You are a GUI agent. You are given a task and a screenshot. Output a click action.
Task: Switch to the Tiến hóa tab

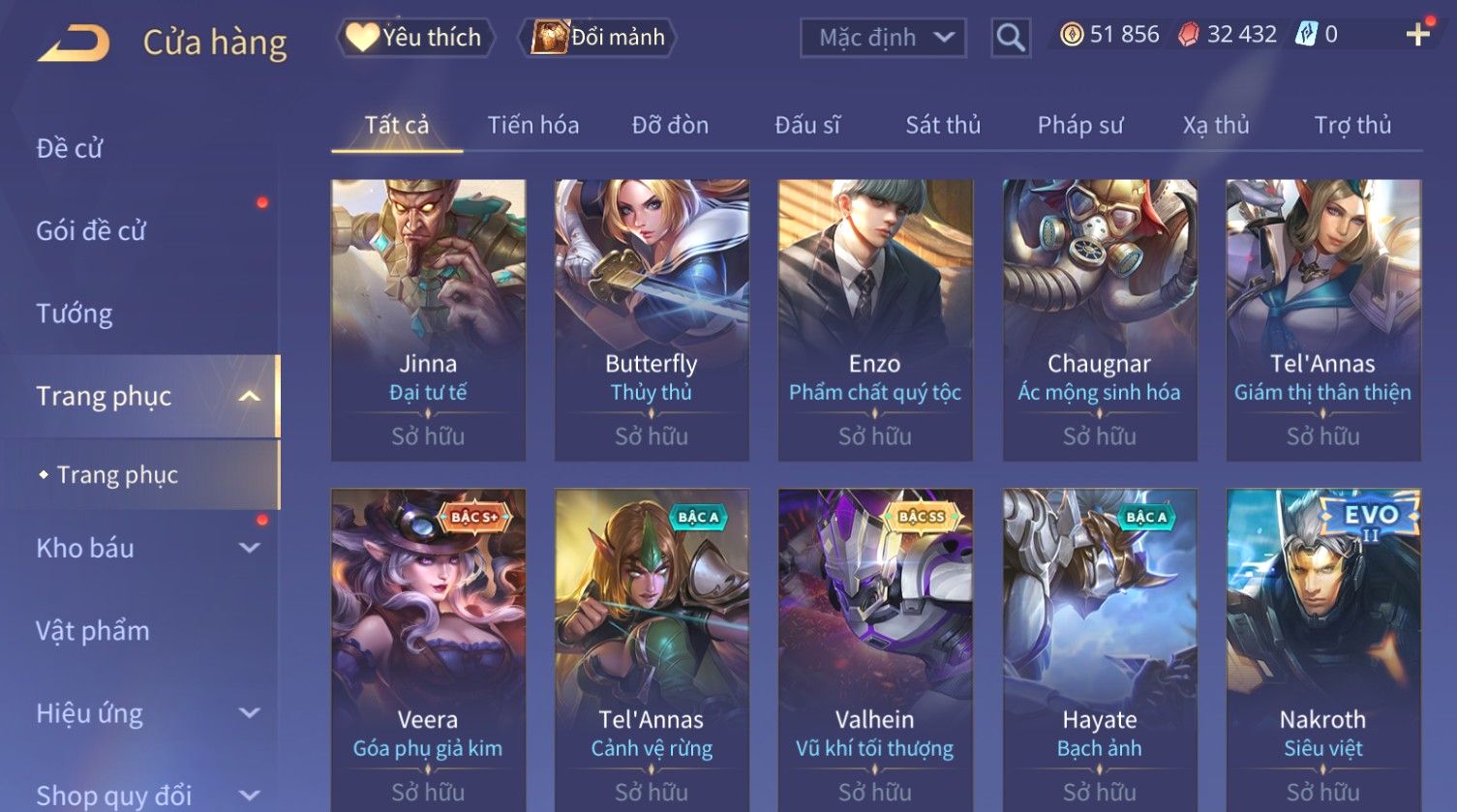click(533, 125)
